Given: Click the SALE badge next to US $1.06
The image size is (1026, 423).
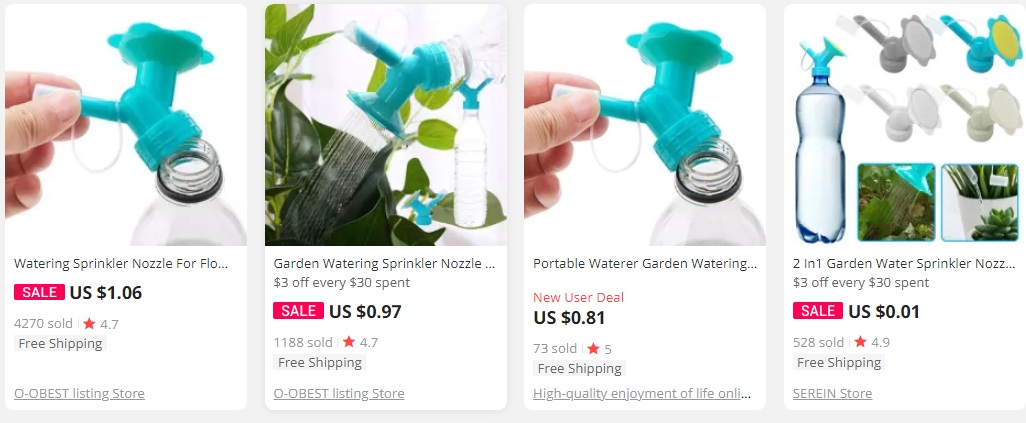Looking at the screenshot, I should (39, 292).
